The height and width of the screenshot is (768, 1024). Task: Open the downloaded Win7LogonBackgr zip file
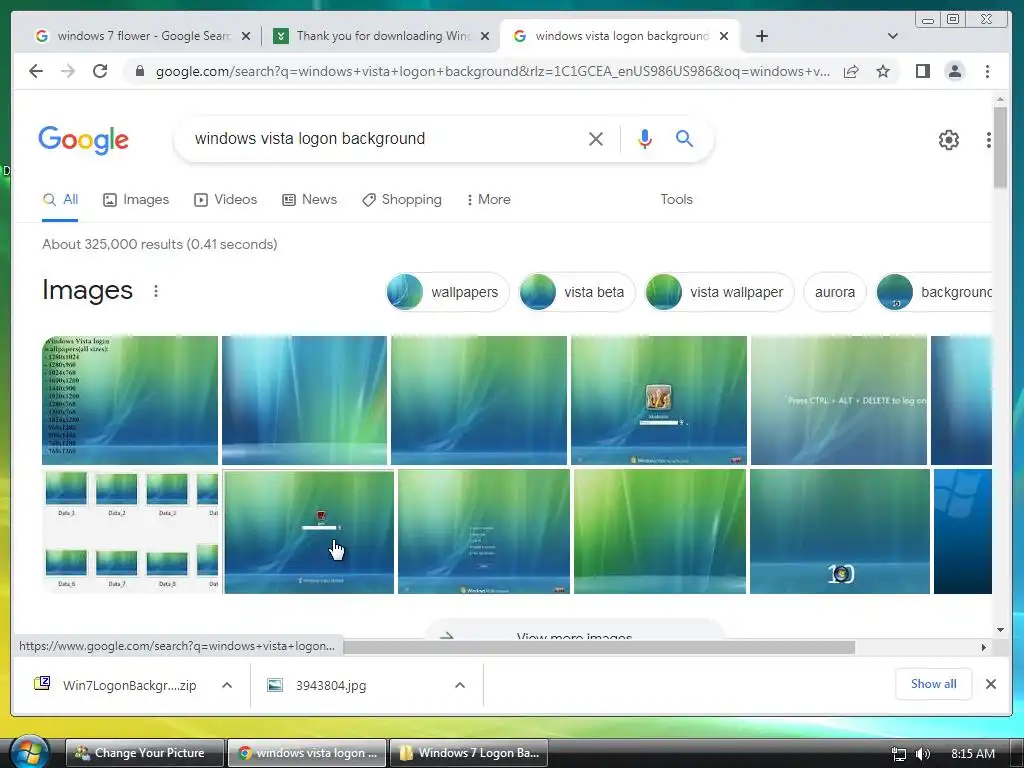pos(116,685)
